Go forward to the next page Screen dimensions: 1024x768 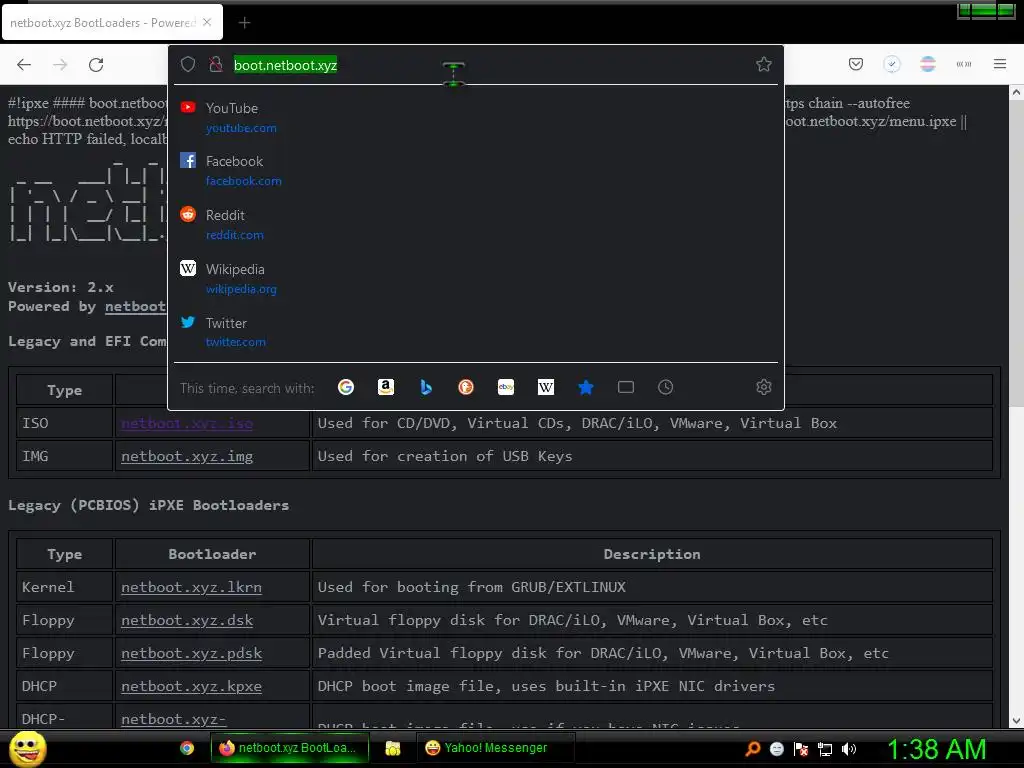pos(60,65)
